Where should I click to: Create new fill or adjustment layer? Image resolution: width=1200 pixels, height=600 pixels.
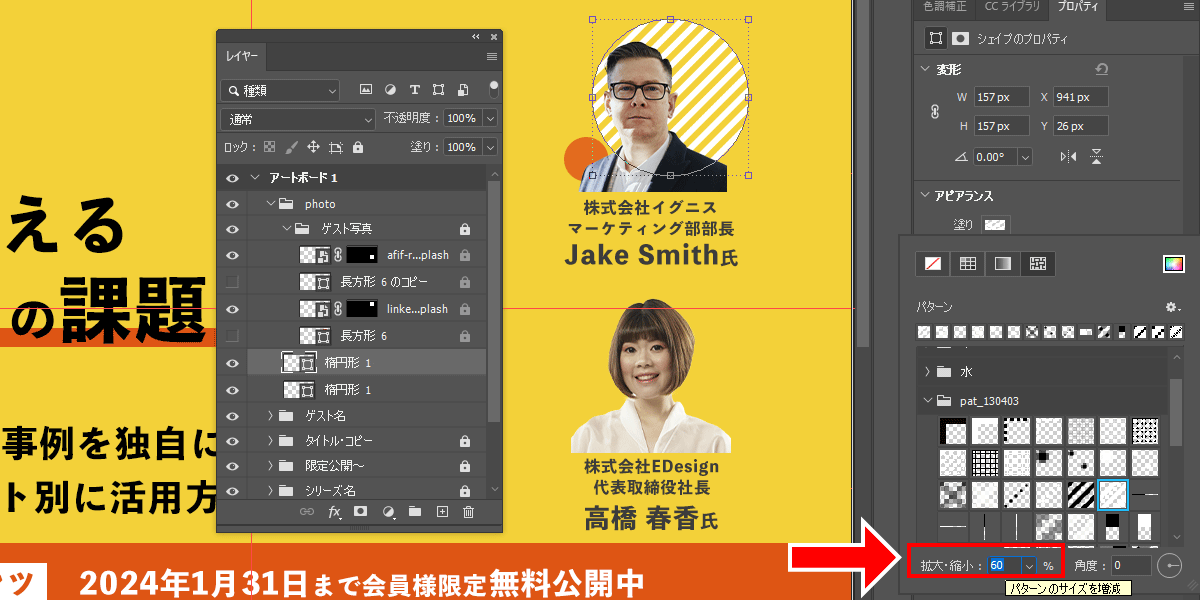pos(388,512)
